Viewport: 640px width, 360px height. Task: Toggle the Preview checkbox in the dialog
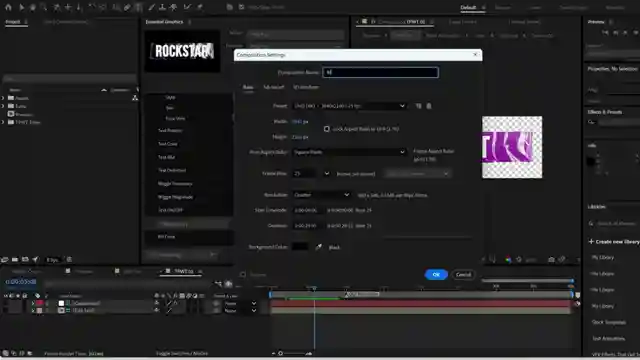(243, 275)
